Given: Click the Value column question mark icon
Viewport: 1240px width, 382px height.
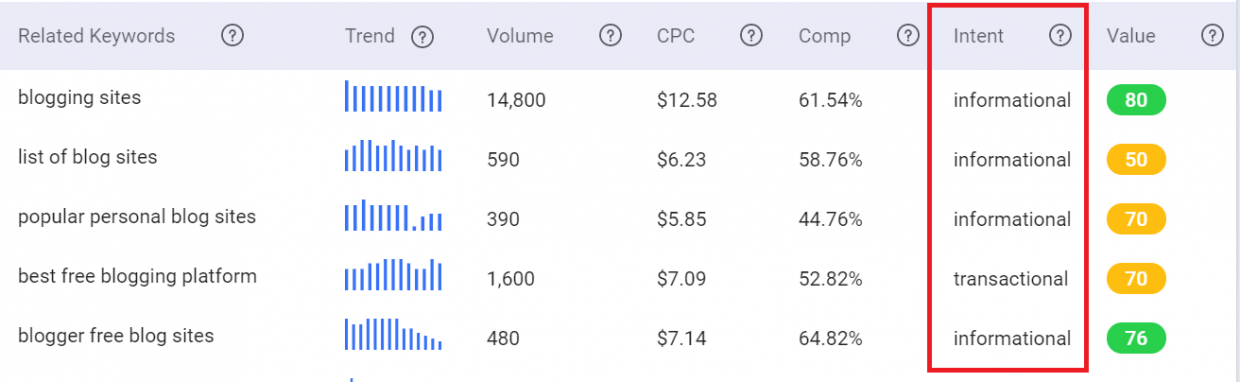Looking at the screenshot, I should (x=1212, y=36).
